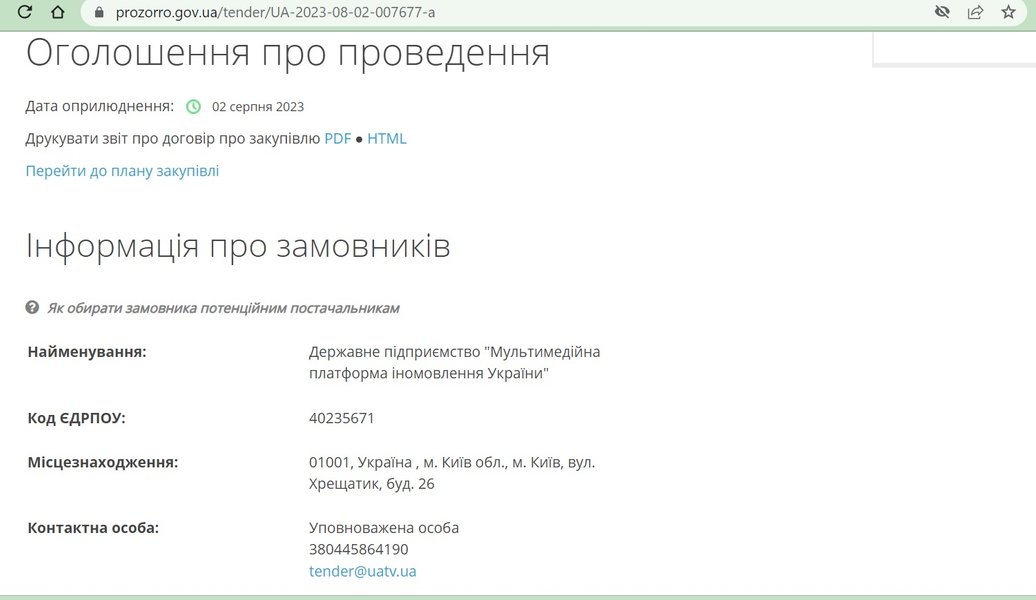Click the 'Оголошення про проведення' heading
The image size is (1036, 600).
click(x=288, y=53)
